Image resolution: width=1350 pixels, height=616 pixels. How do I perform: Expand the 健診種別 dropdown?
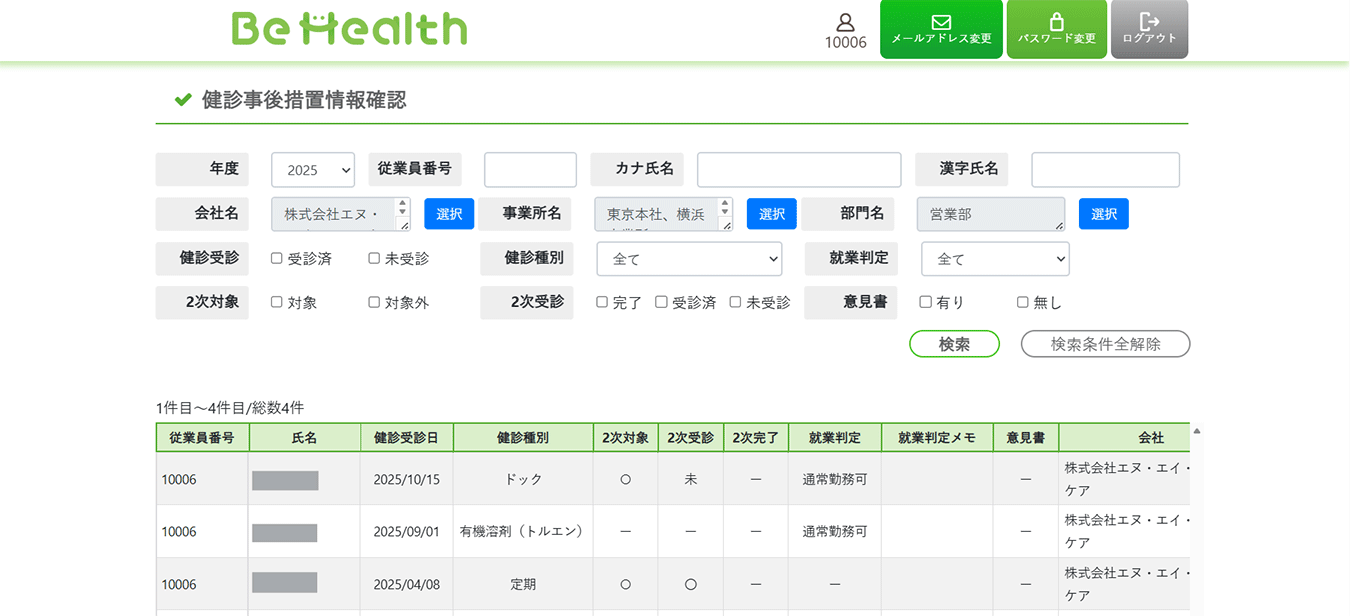point(689,259)
